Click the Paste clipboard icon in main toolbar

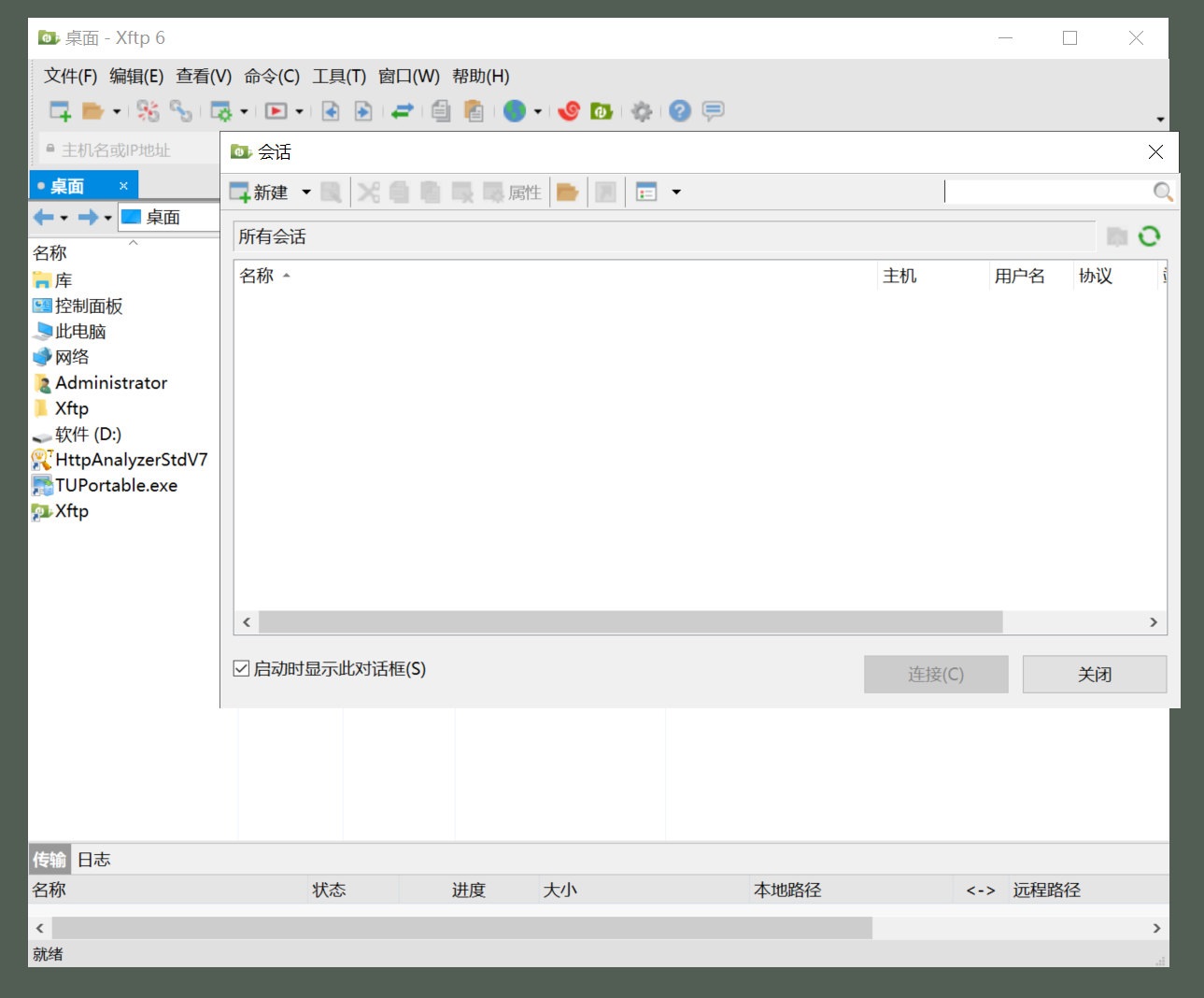pyautogui.click(x=474, y=111)
